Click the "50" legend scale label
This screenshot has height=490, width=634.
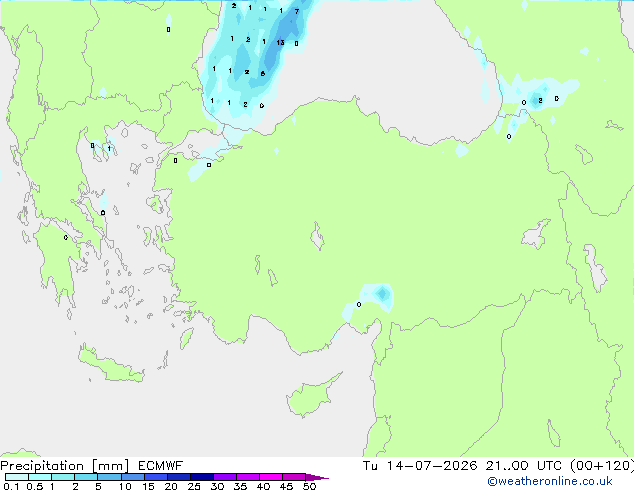pyautogui.click(x=310, y=486)
